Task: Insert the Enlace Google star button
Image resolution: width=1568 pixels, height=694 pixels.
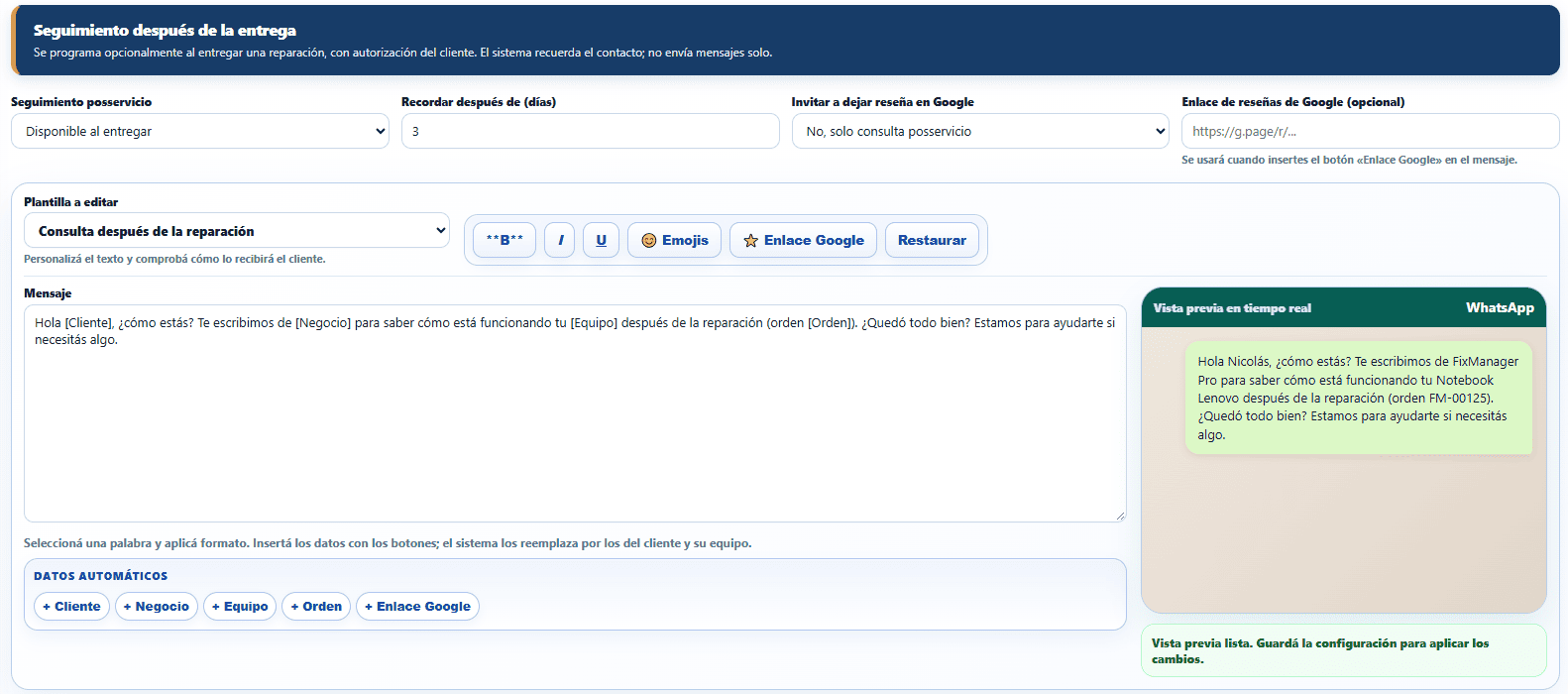Action: pos(803,240)
